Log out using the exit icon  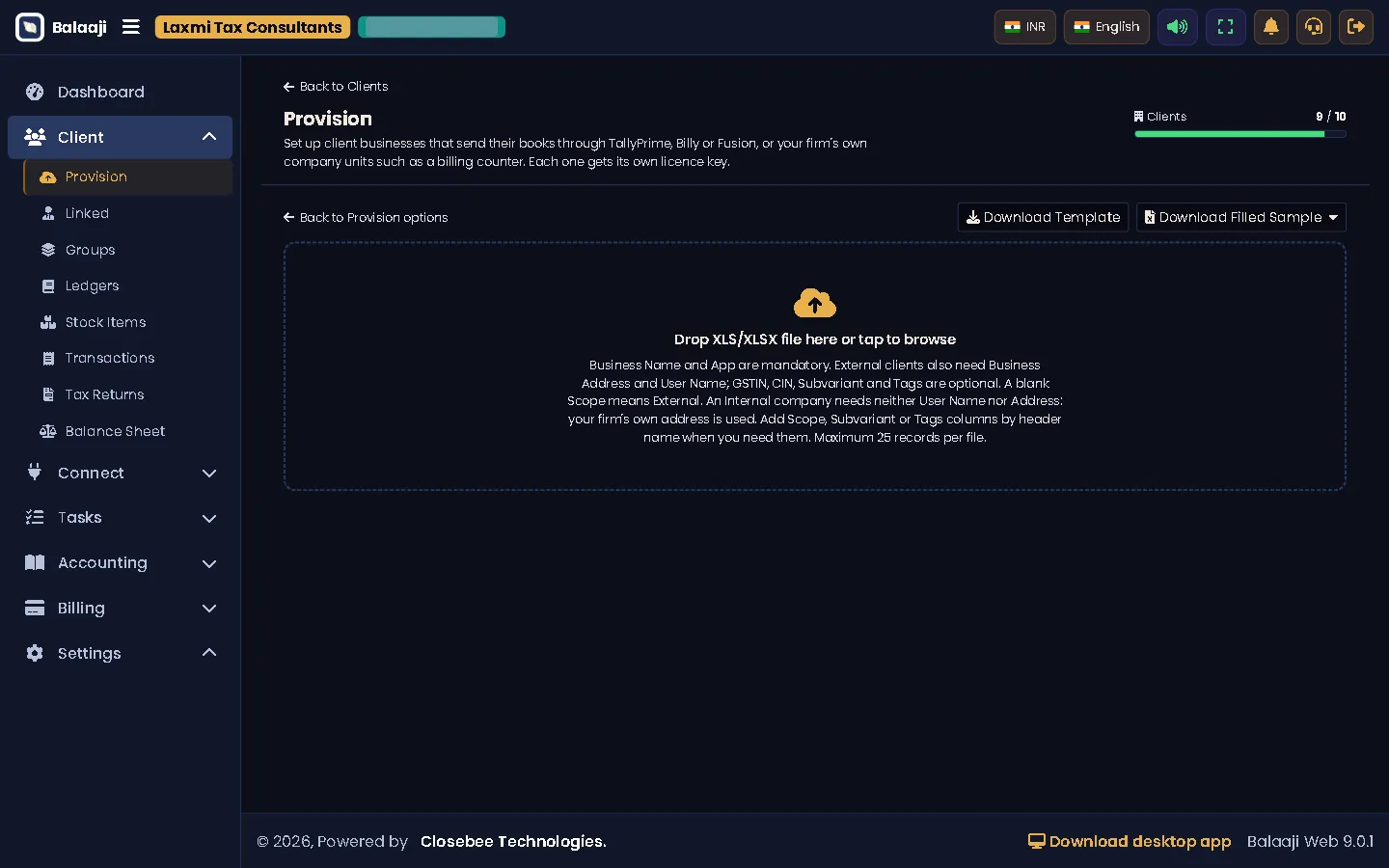1356,27
